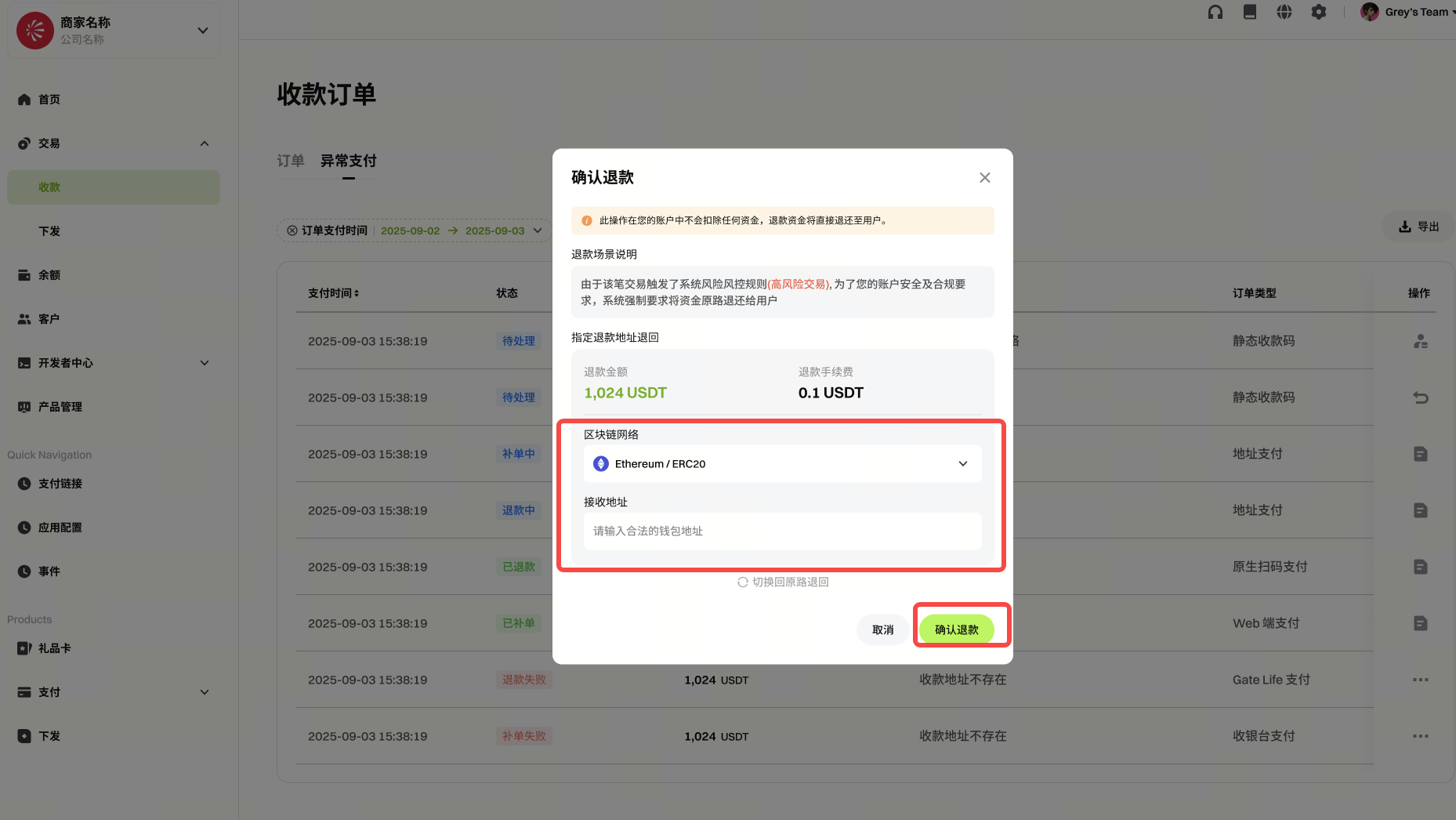The height and width of the screenshot is (820, 1456).
Task: Click the globe language icon
Action: coord(1284,12)
